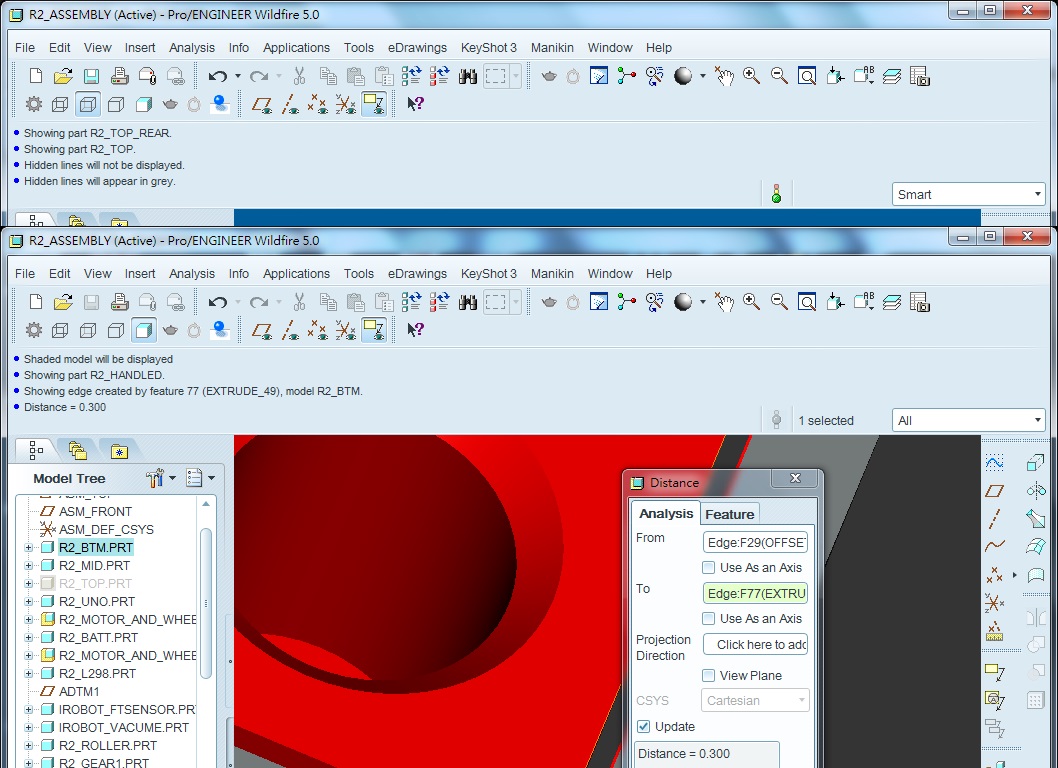Screen dimensions: 1058x768
Task: Open eDrawings menu in back window
Action: tap(417, 47)
